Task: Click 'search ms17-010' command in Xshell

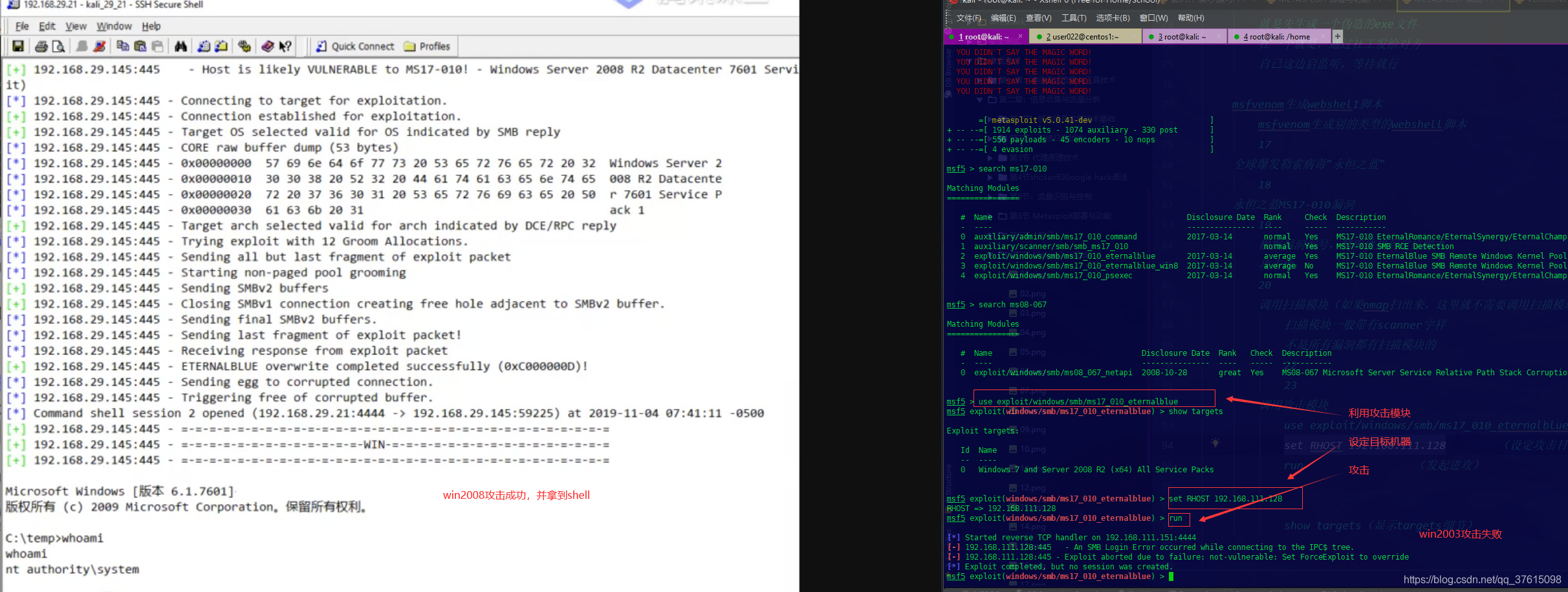Action: [1012, 169]
